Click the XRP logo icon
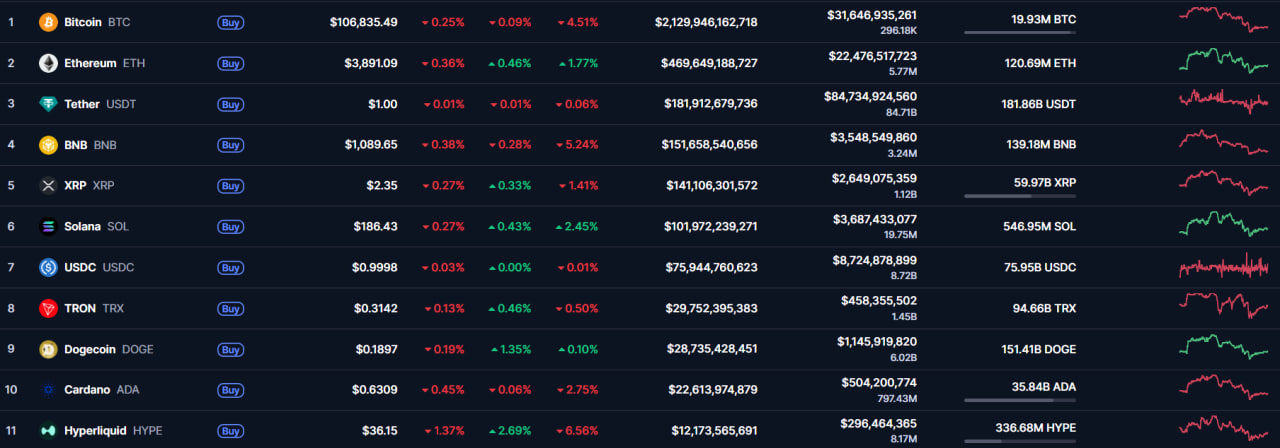The width and height of the screenshot is (1280, 448). [x=48, y=185]
